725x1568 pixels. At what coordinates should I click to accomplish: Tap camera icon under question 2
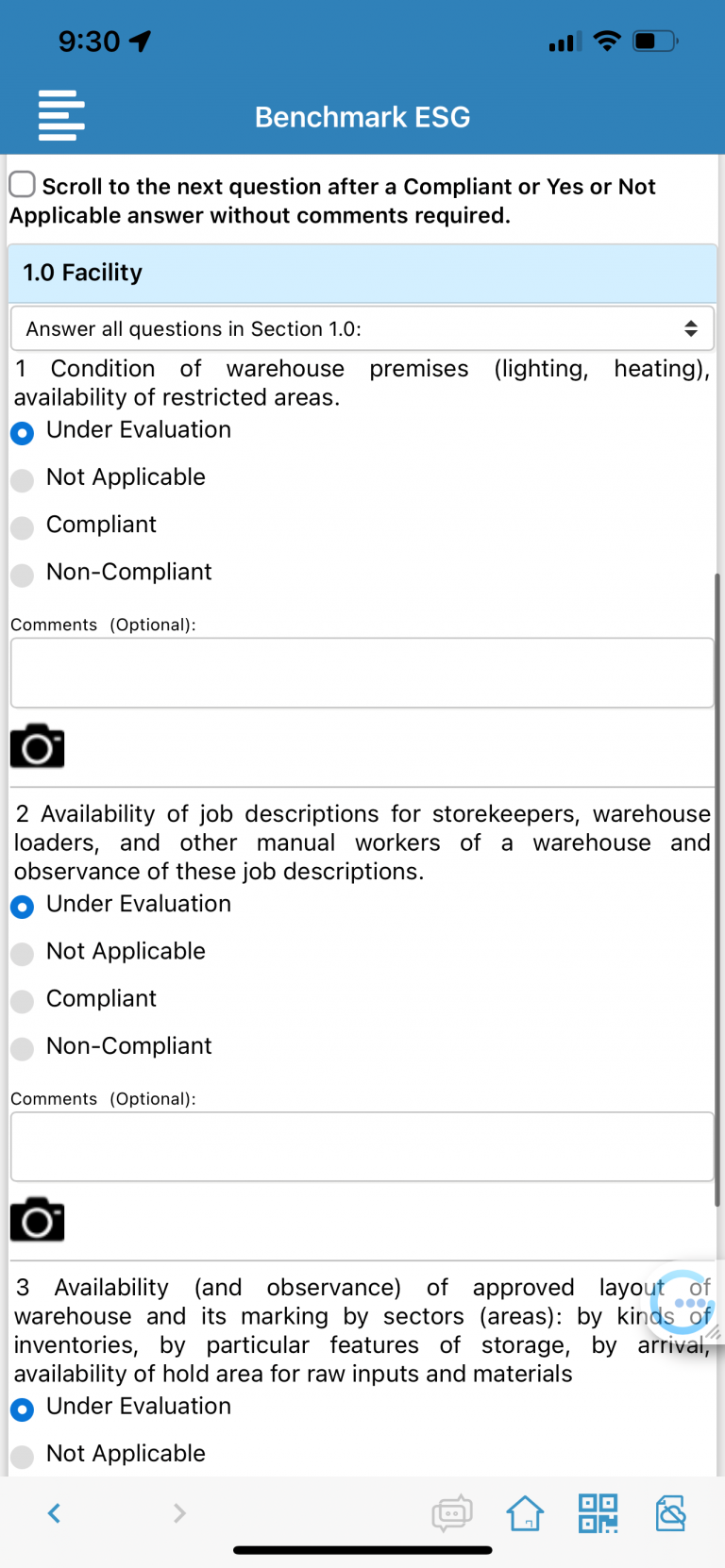(38, 1220)
